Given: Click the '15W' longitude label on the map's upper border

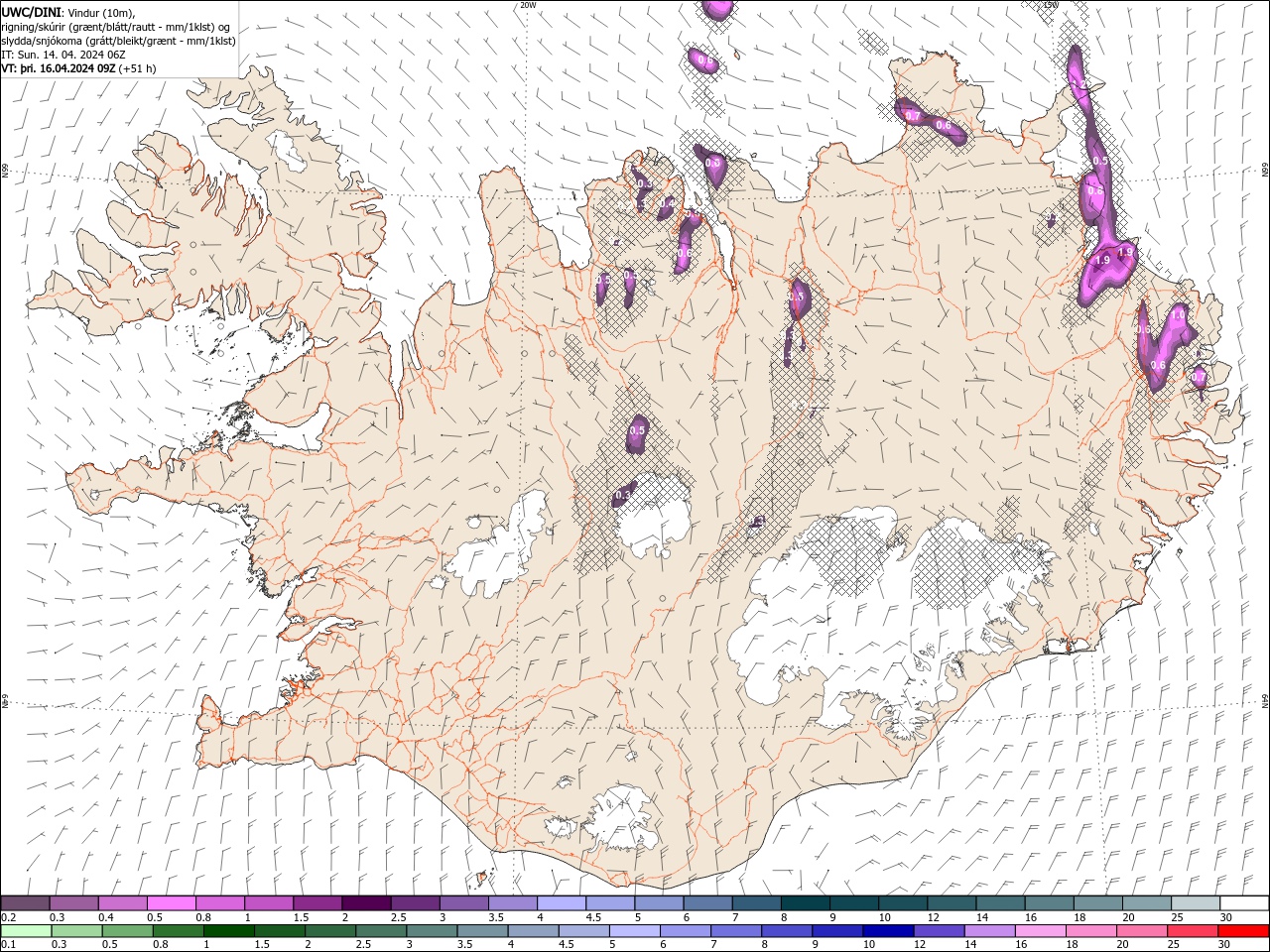Looking at the screenshot, I should pos(1052,5).
